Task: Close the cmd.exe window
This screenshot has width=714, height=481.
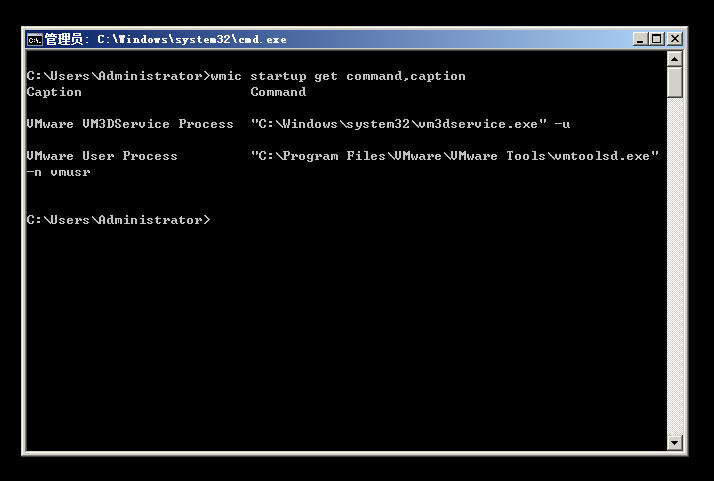Action: tap(674, 39)
